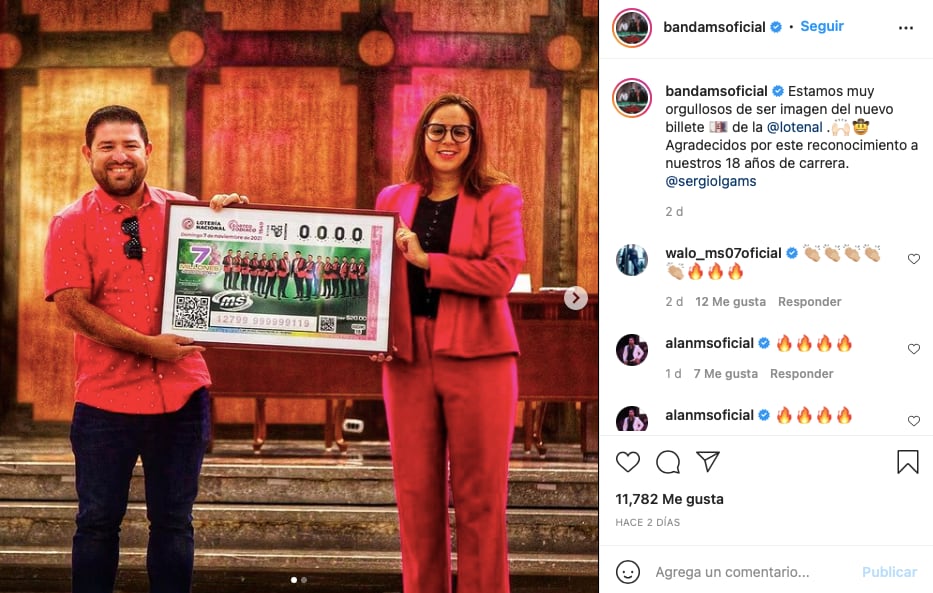
Task: Open bandamsoficial profile picture in header
Action: [x=631, y=27]
